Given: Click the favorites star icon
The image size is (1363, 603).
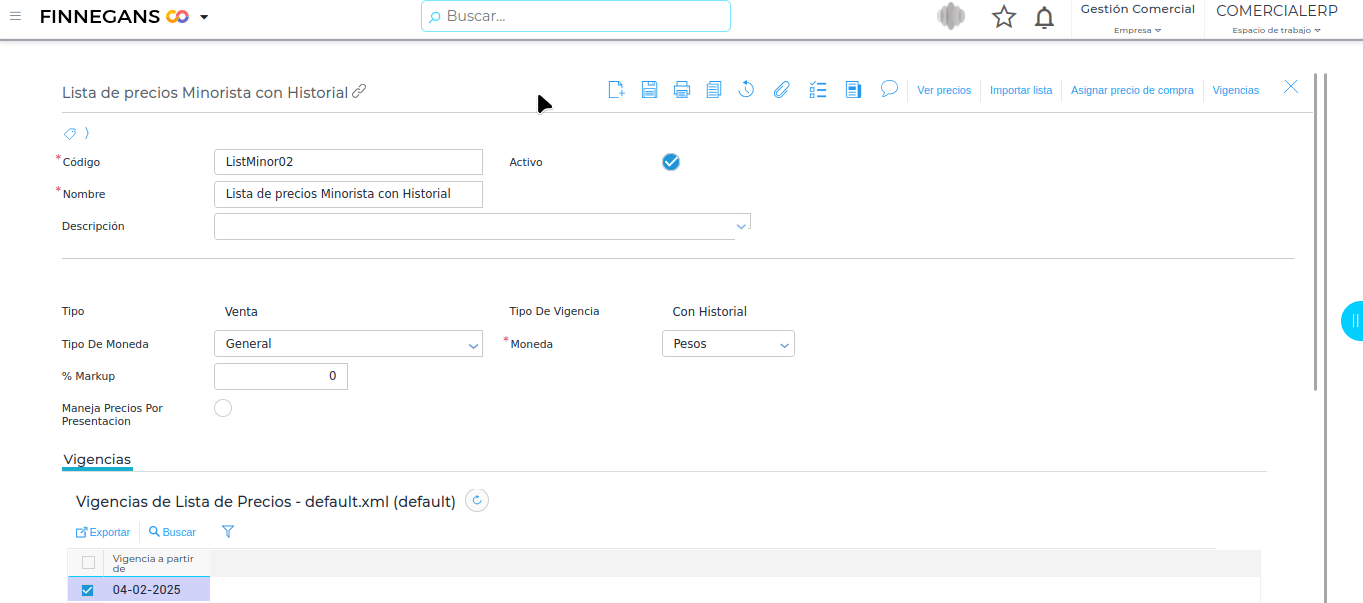Looking at the screenshot, I should [1003, 17].
